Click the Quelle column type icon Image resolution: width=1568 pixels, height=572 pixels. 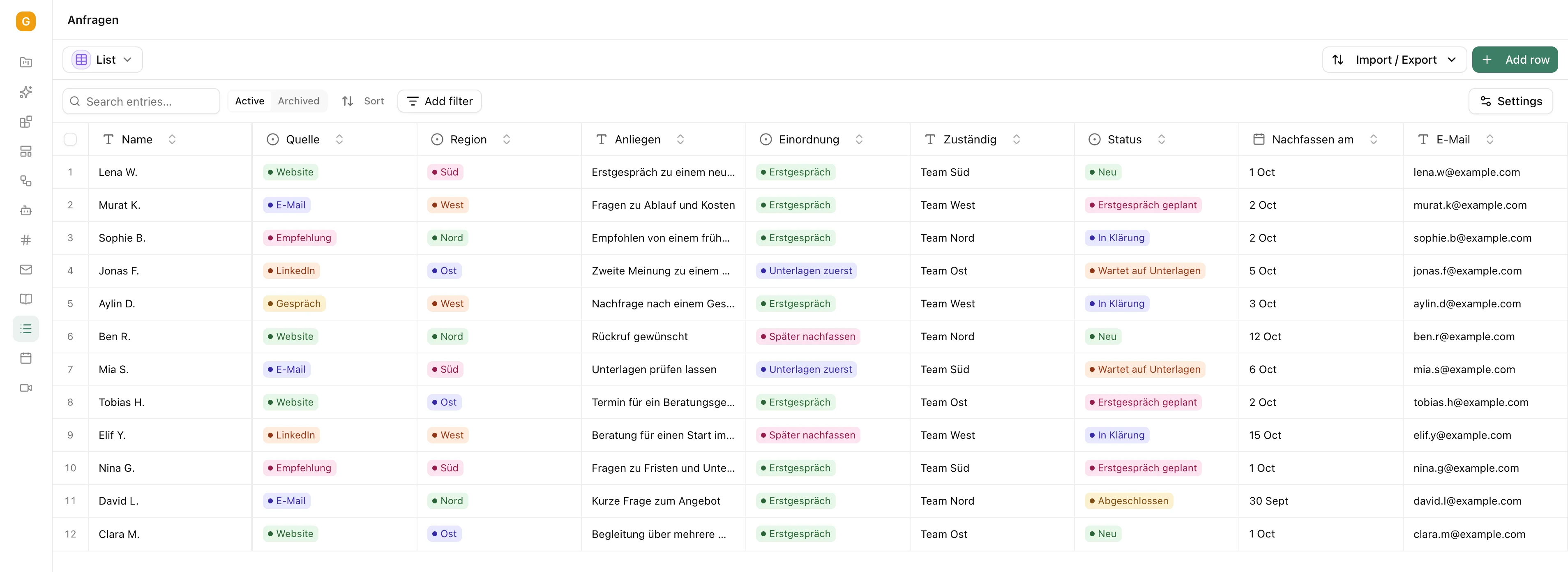click(273, 139)
